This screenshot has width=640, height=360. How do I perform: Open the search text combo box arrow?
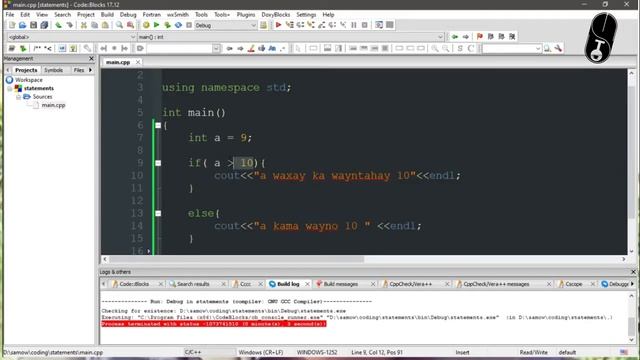point(216,49)
